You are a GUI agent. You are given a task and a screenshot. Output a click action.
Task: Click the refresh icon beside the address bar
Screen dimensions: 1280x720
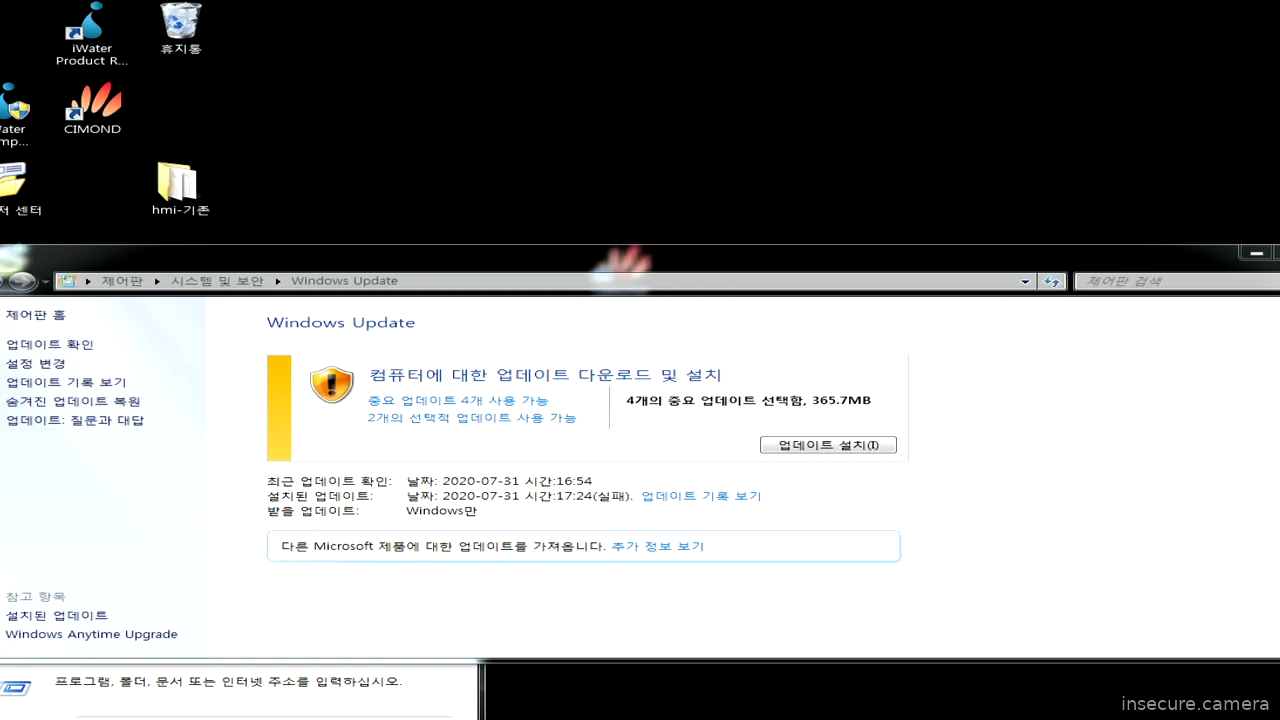click(1052, 281)
